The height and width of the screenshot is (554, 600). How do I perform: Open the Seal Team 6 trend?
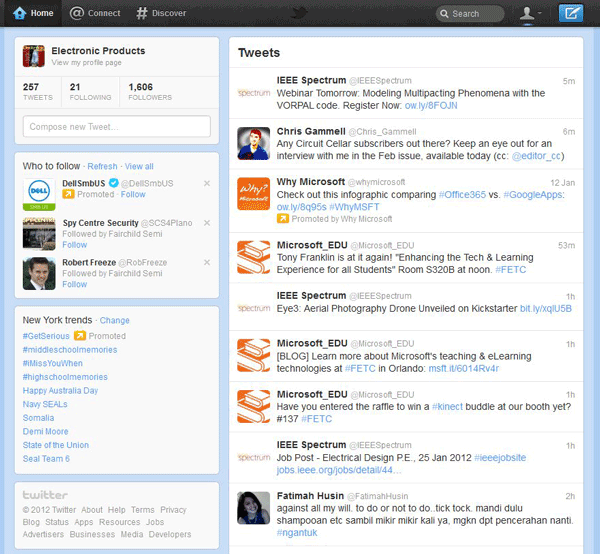click(x=46, y=459)
